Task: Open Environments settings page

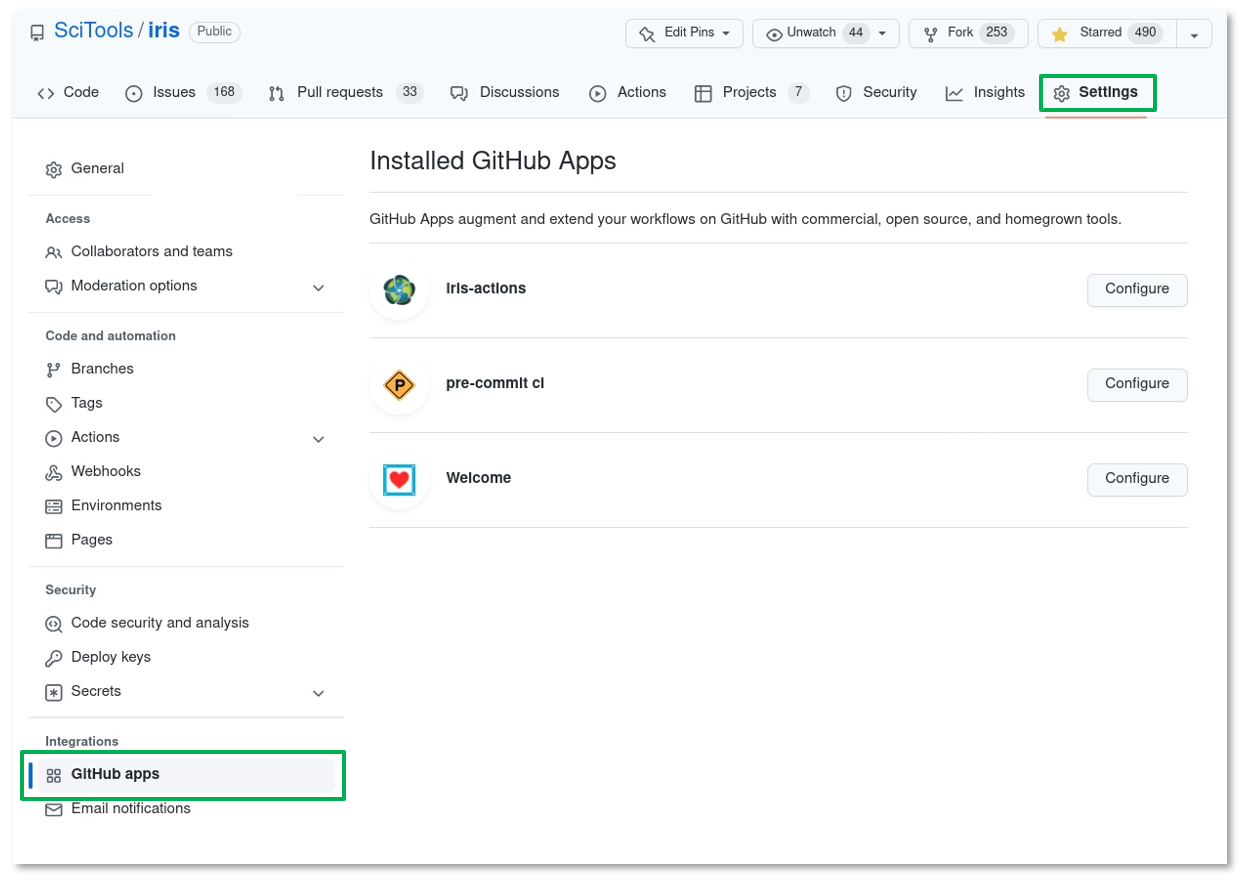Action: tap(116, 506)
